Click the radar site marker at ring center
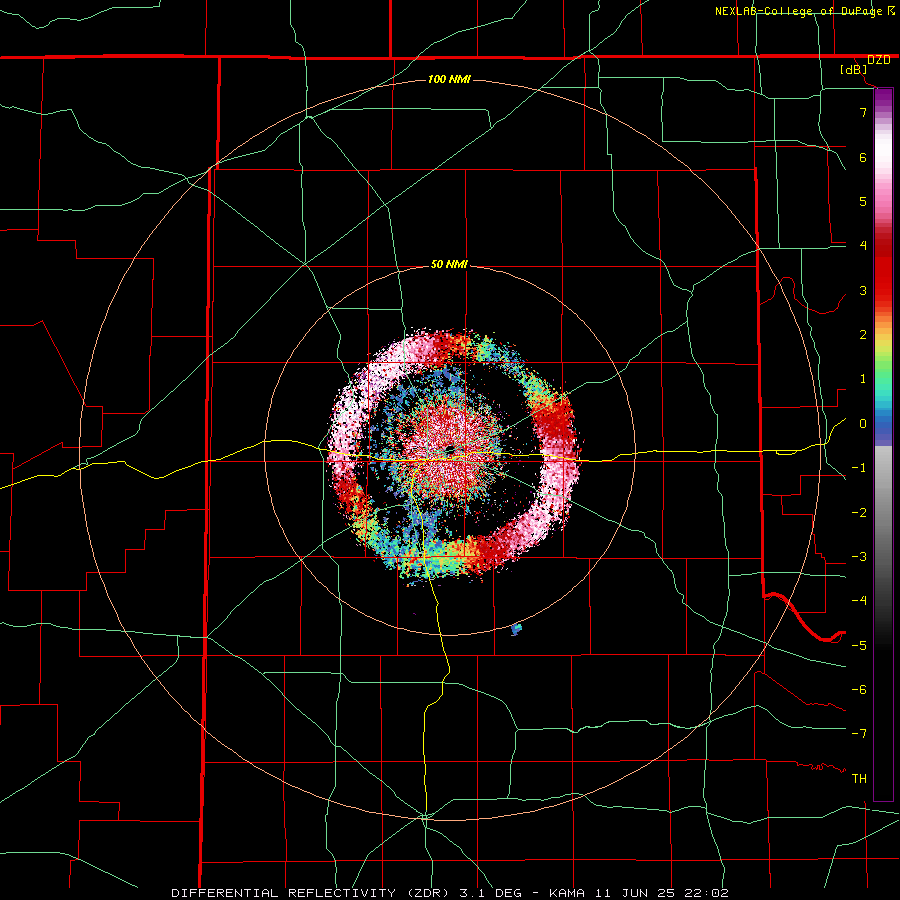The height and width of the screenshot is (900, 900). coord(450,449)
